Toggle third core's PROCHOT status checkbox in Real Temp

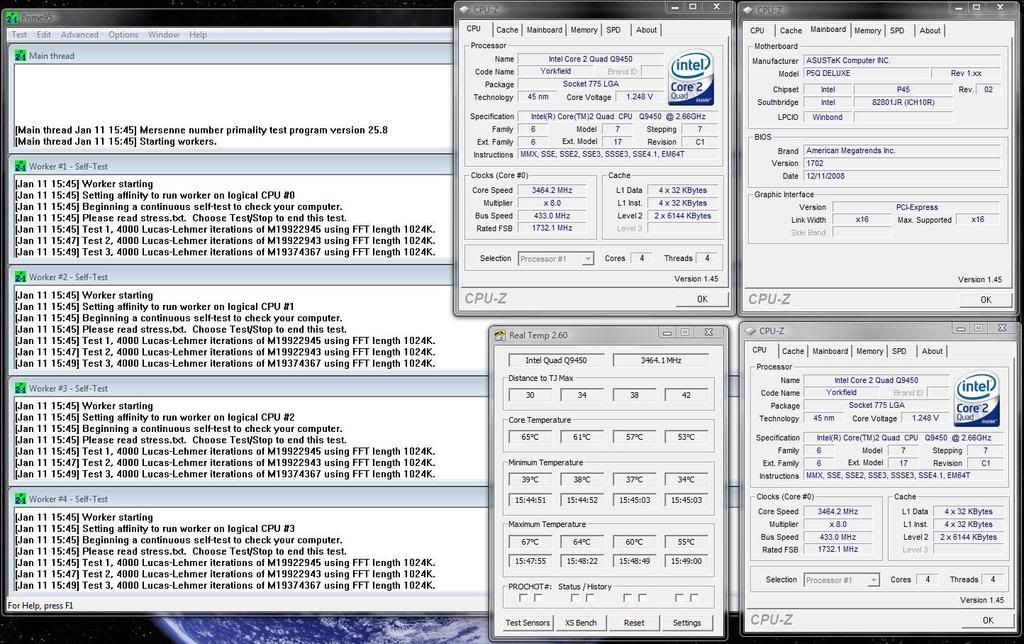click(x=627, y=598)
